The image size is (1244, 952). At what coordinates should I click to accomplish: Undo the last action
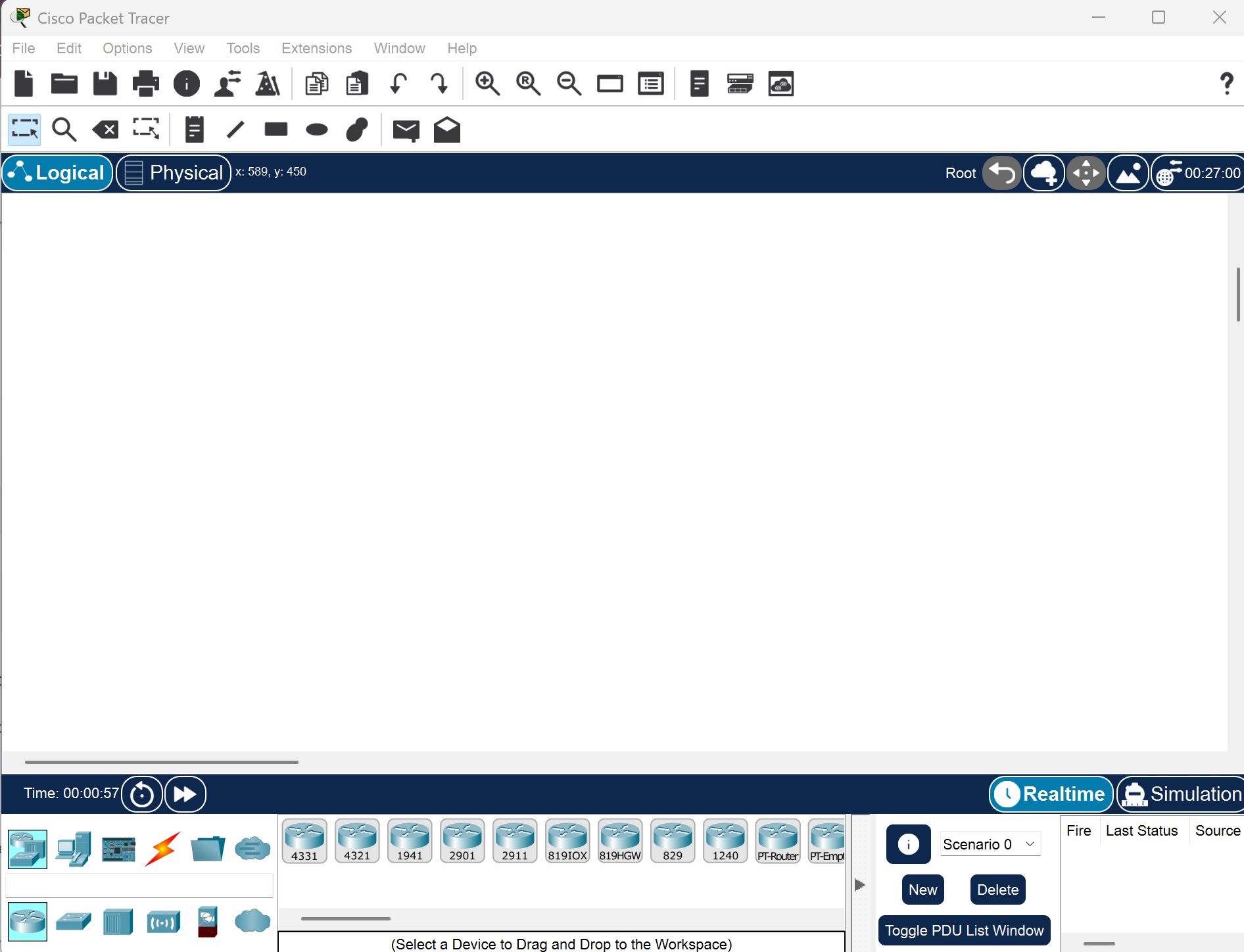coord(398,83)
